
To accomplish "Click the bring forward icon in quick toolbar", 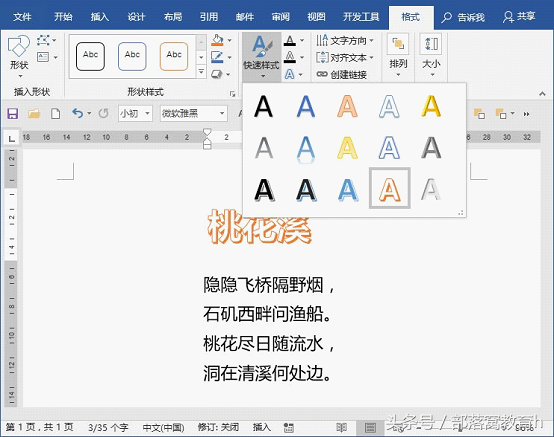I will click(x=479, y=114).
